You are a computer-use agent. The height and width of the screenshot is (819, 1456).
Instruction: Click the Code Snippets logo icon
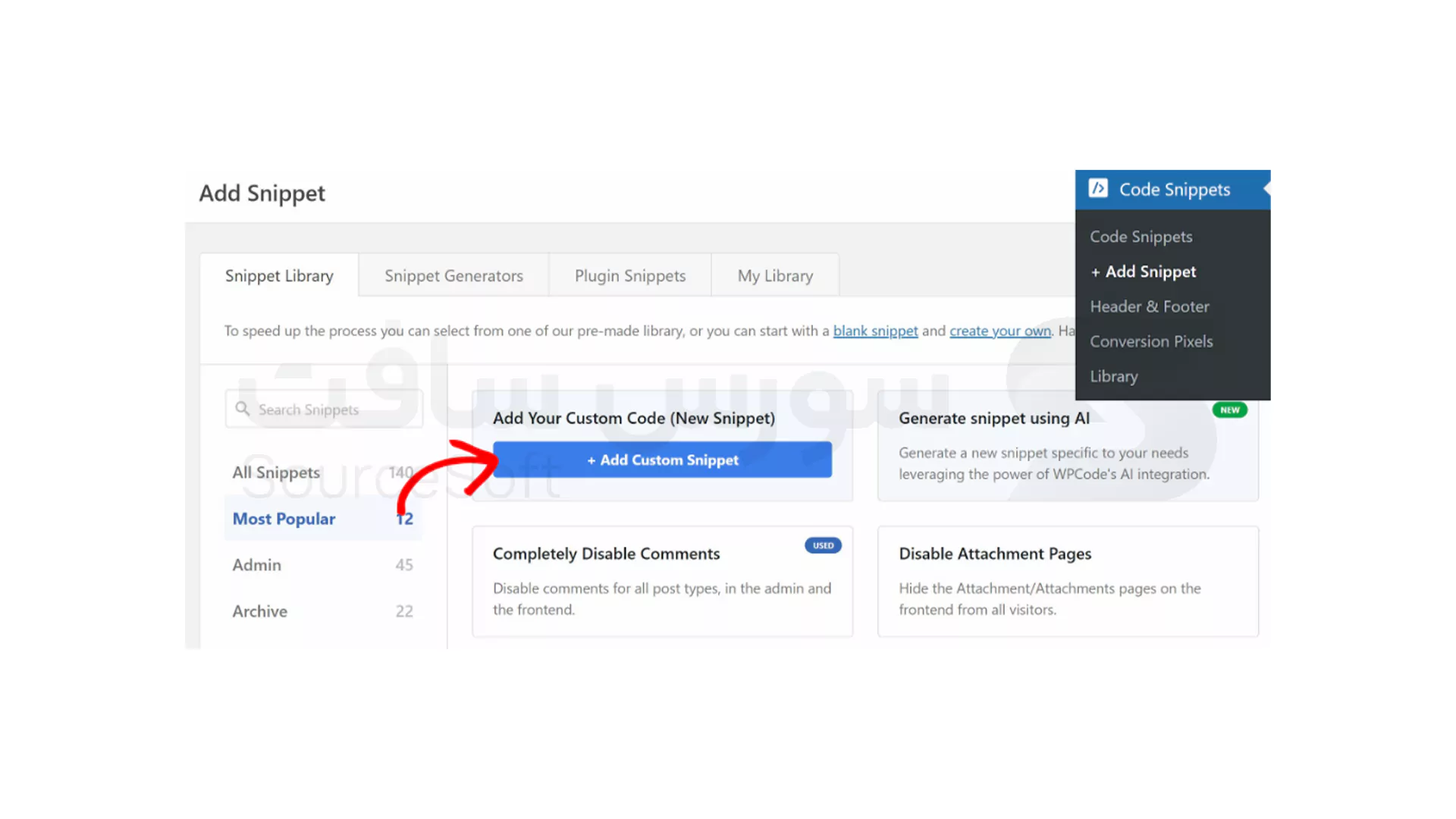click(x=1098, y=188)
